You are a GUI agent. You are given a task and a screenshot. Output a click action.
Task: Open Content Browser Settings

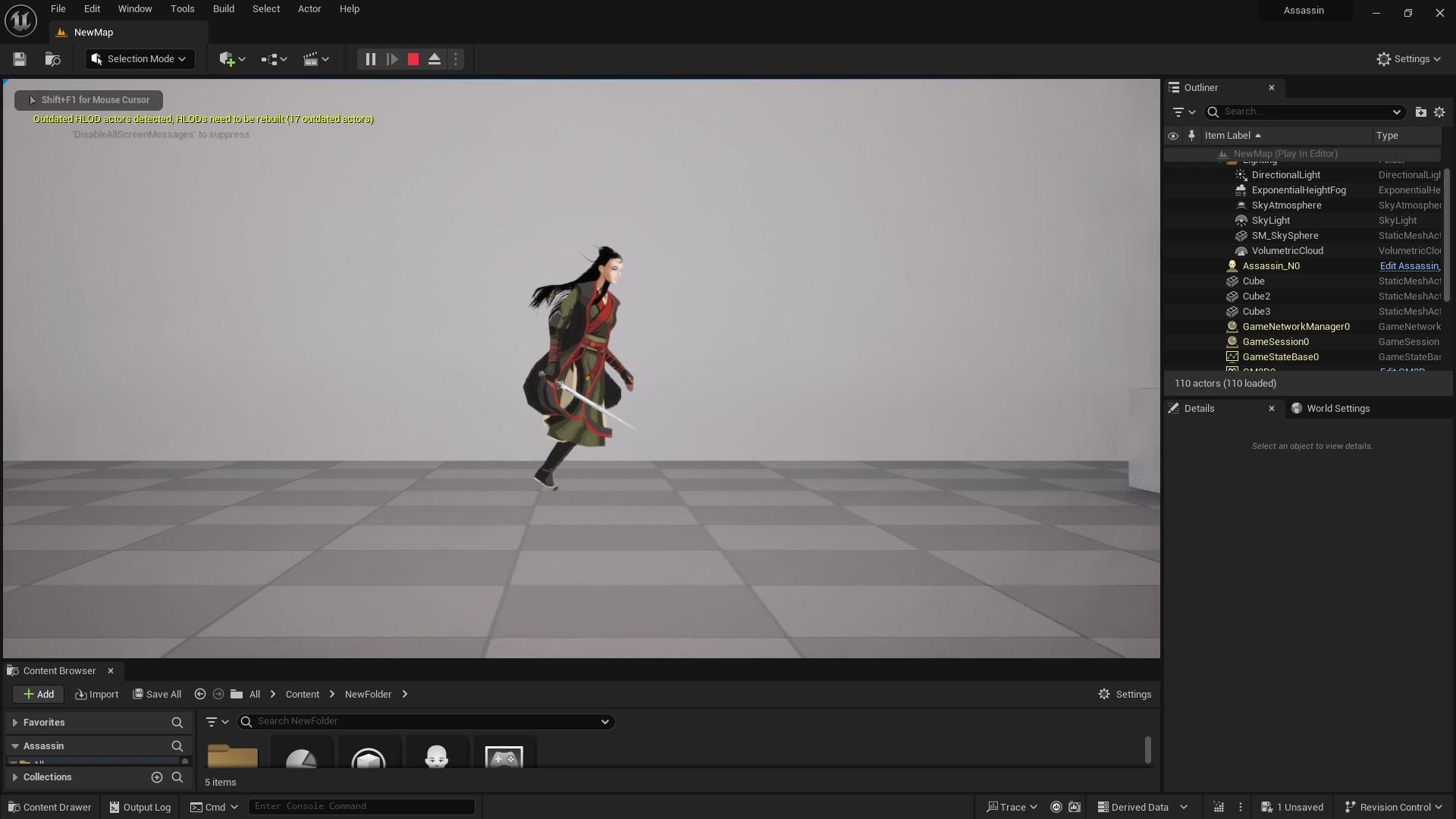[1125, 695]
